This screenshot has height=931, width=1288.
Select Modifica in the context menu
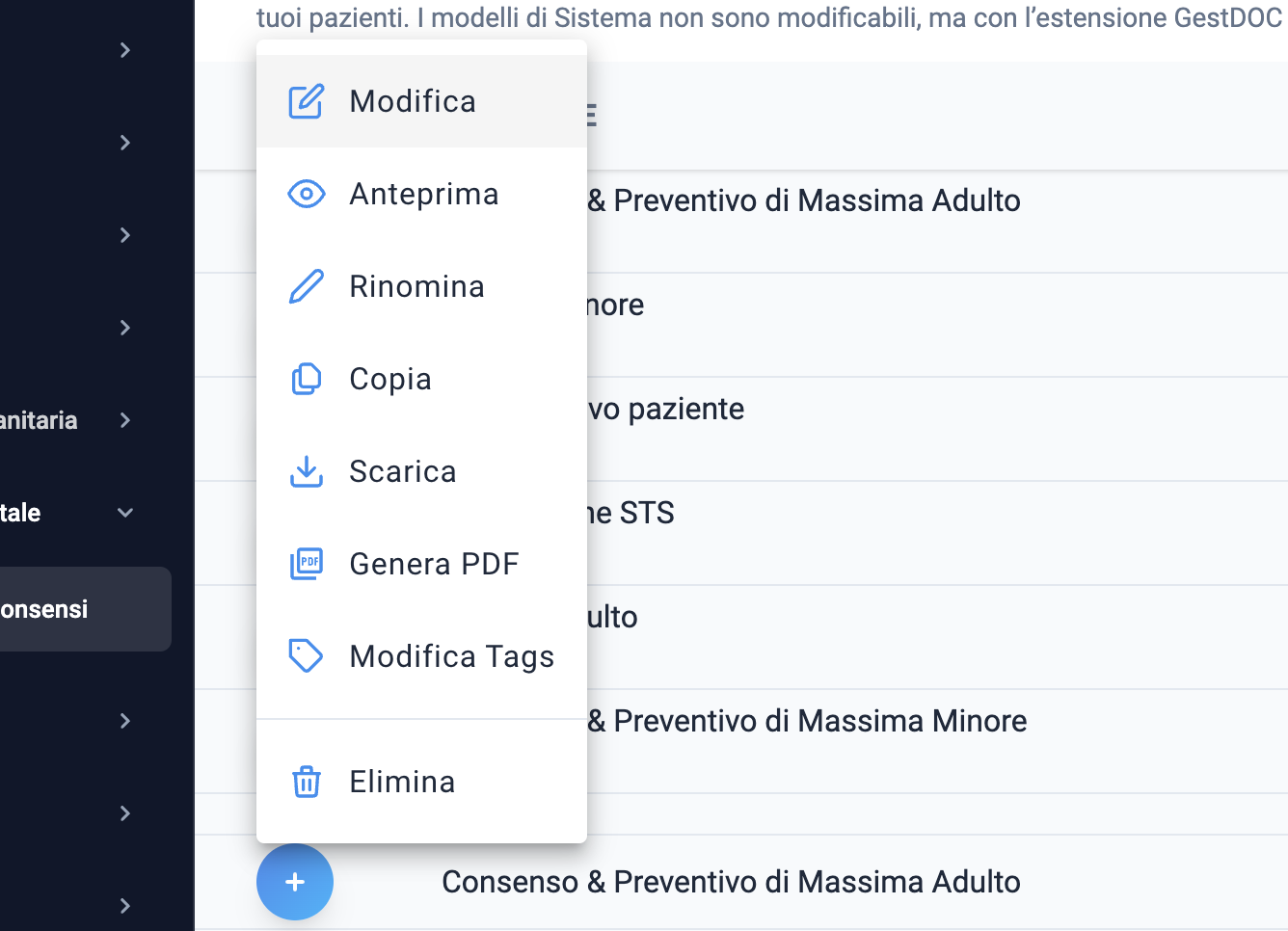click(x=421, y=101)
